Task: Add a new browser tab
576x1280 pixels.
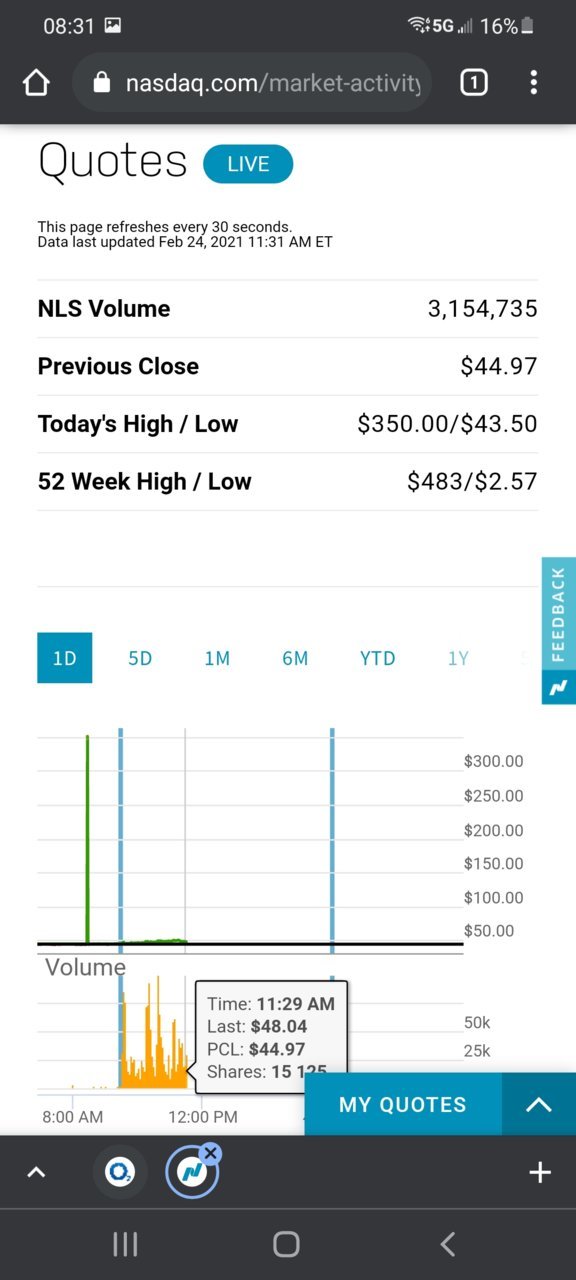Action: pyautogui.click(x=540, y=1172)
